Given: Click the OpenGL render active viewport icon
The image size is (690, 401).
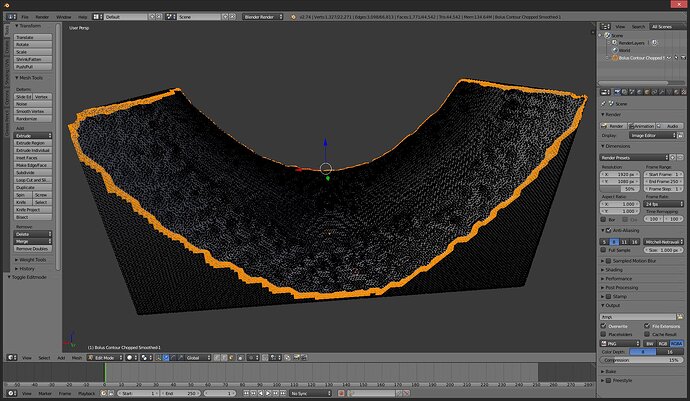Looking at the screenshot, I should coord(296,357).
